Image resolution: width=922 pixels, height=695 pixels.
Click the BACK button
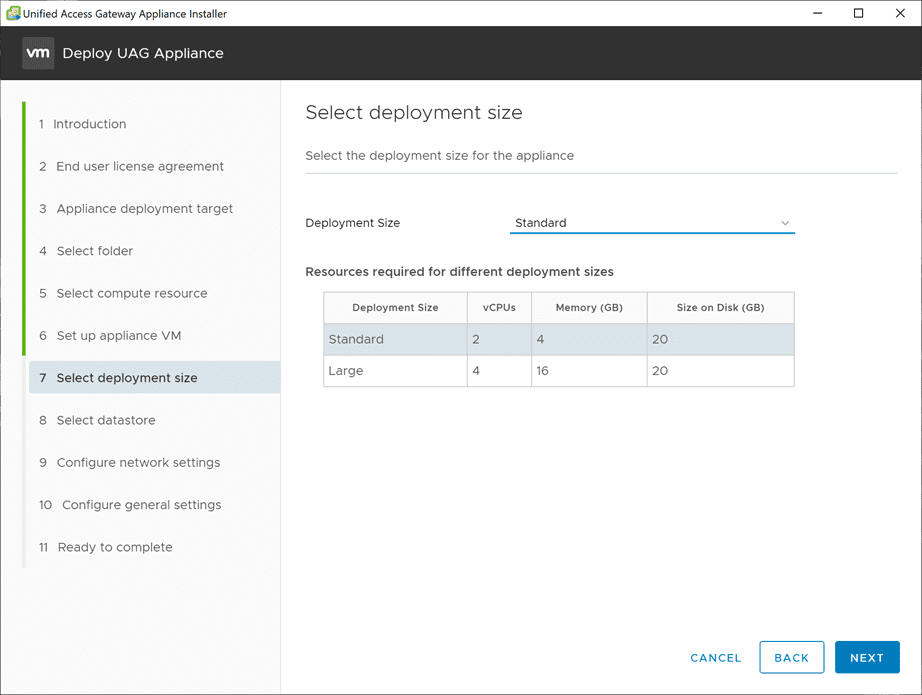791,657
